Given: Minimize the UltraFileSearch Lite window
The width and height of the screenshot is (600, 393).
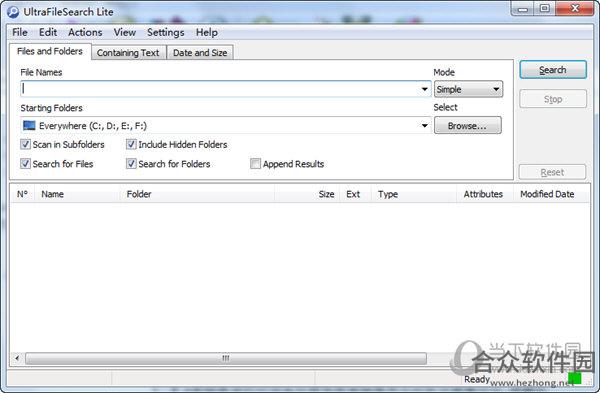Looking at the screenshot, I should (x=523, y=9).
